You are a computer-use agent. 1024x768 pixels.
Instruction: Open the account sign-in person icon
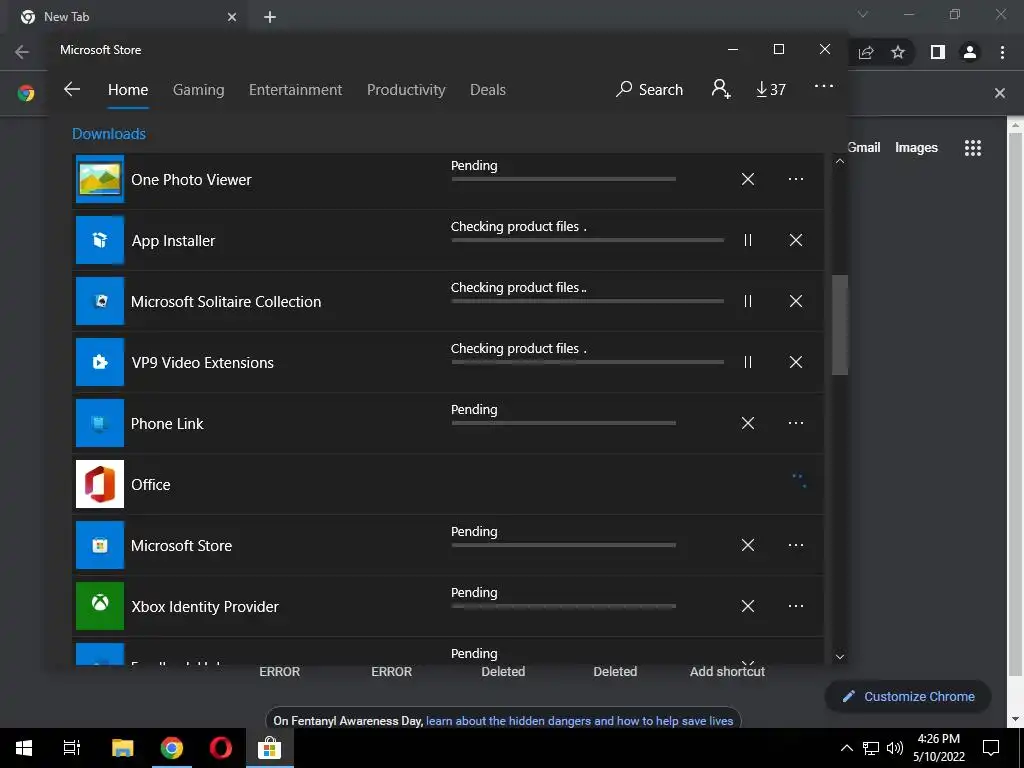pos(721,89)
